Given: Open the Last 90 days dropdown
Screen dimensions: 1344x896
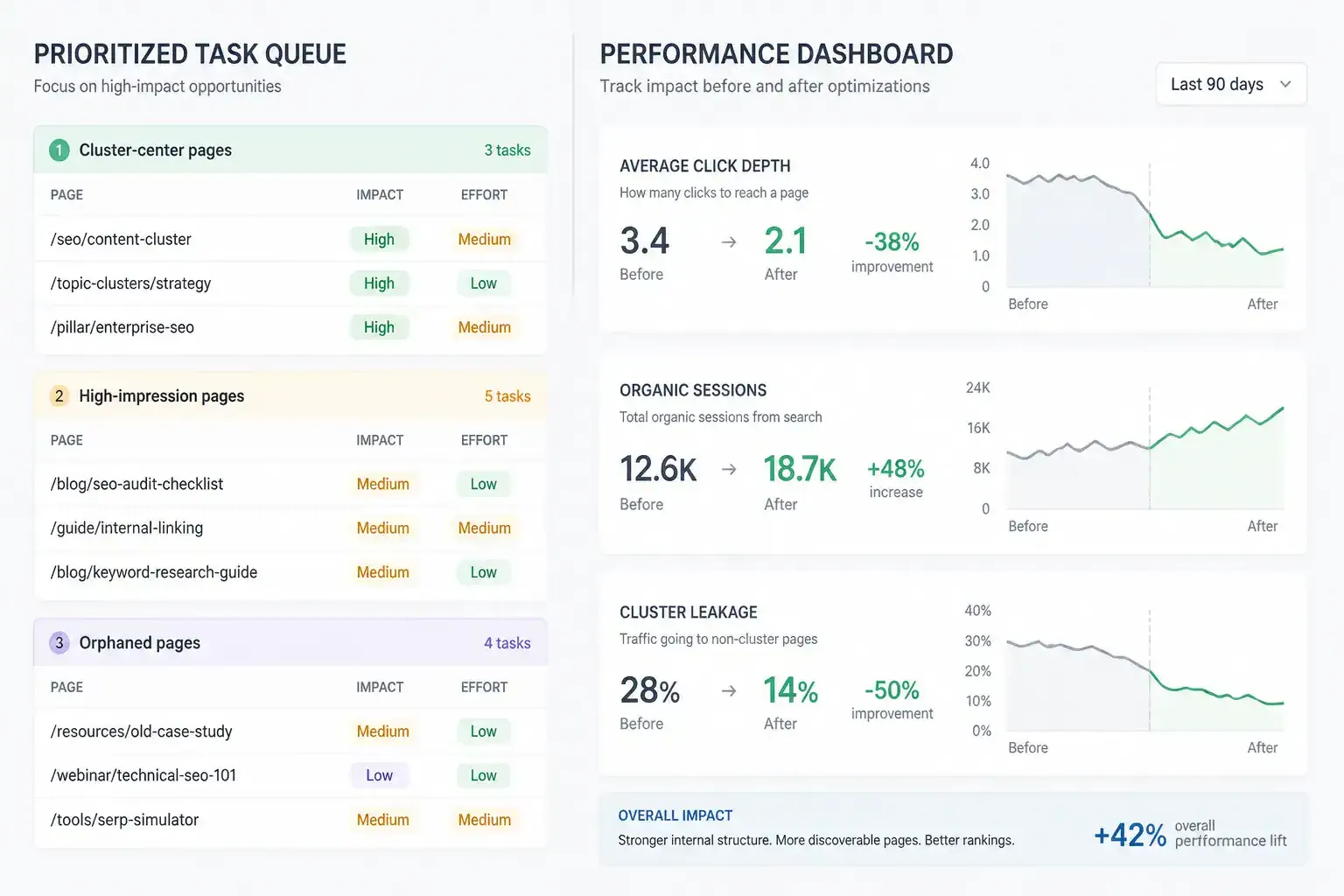Looking at the screenshot, I should (x=1231, y=84).
